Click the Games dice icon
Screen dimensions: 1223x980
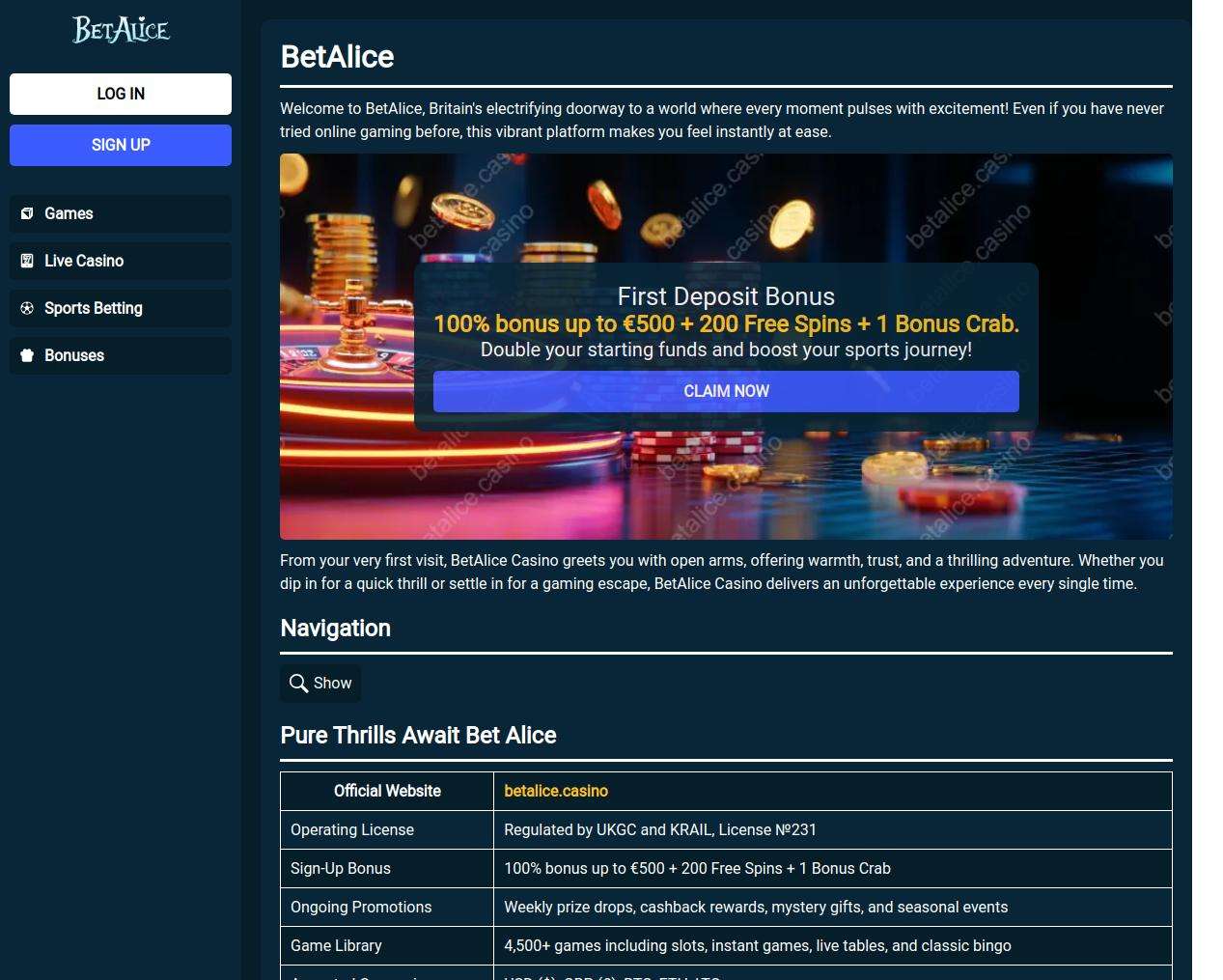[x=27, y=213]
